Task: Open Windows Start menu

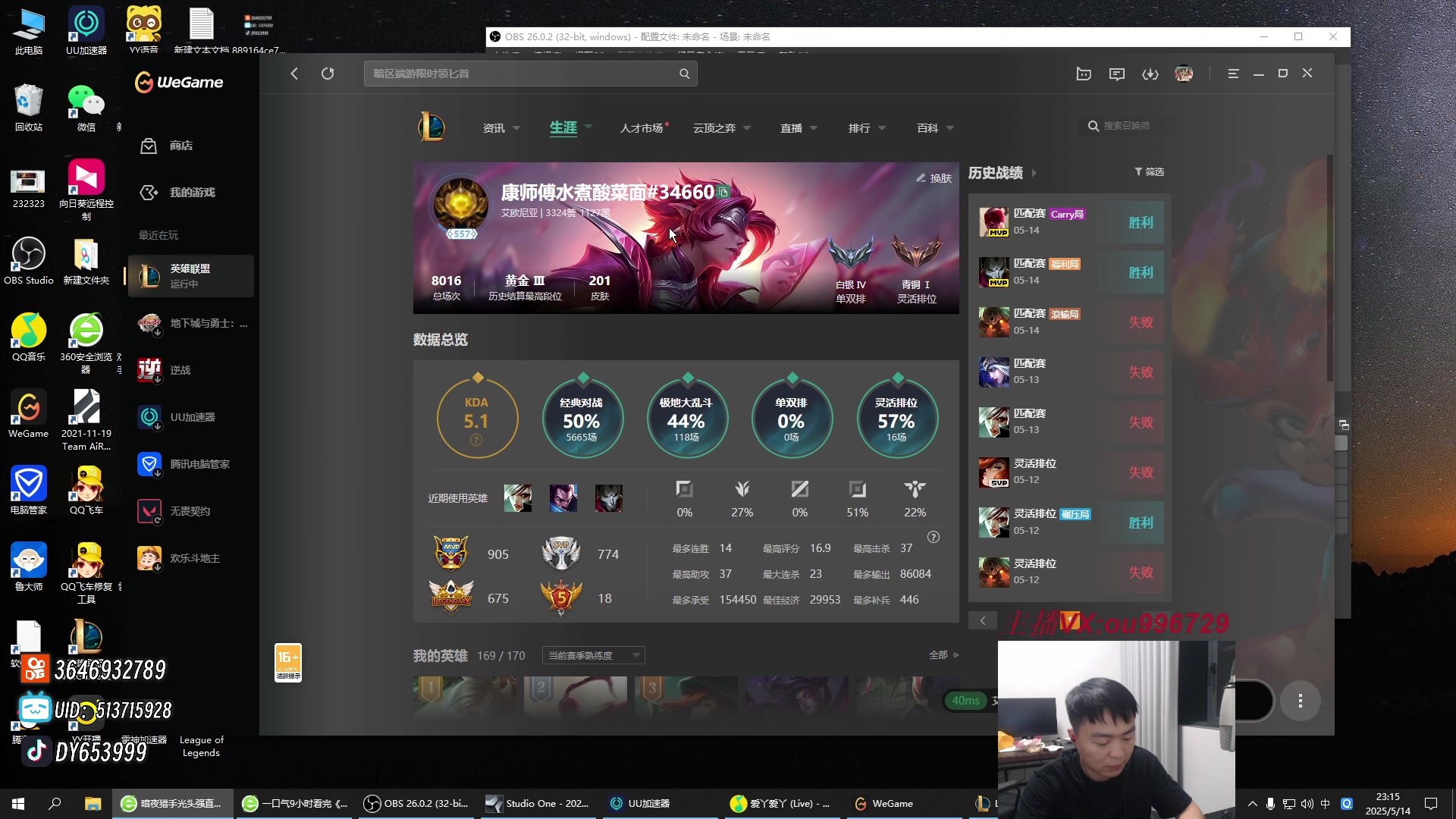Action: tap(18, 804)
